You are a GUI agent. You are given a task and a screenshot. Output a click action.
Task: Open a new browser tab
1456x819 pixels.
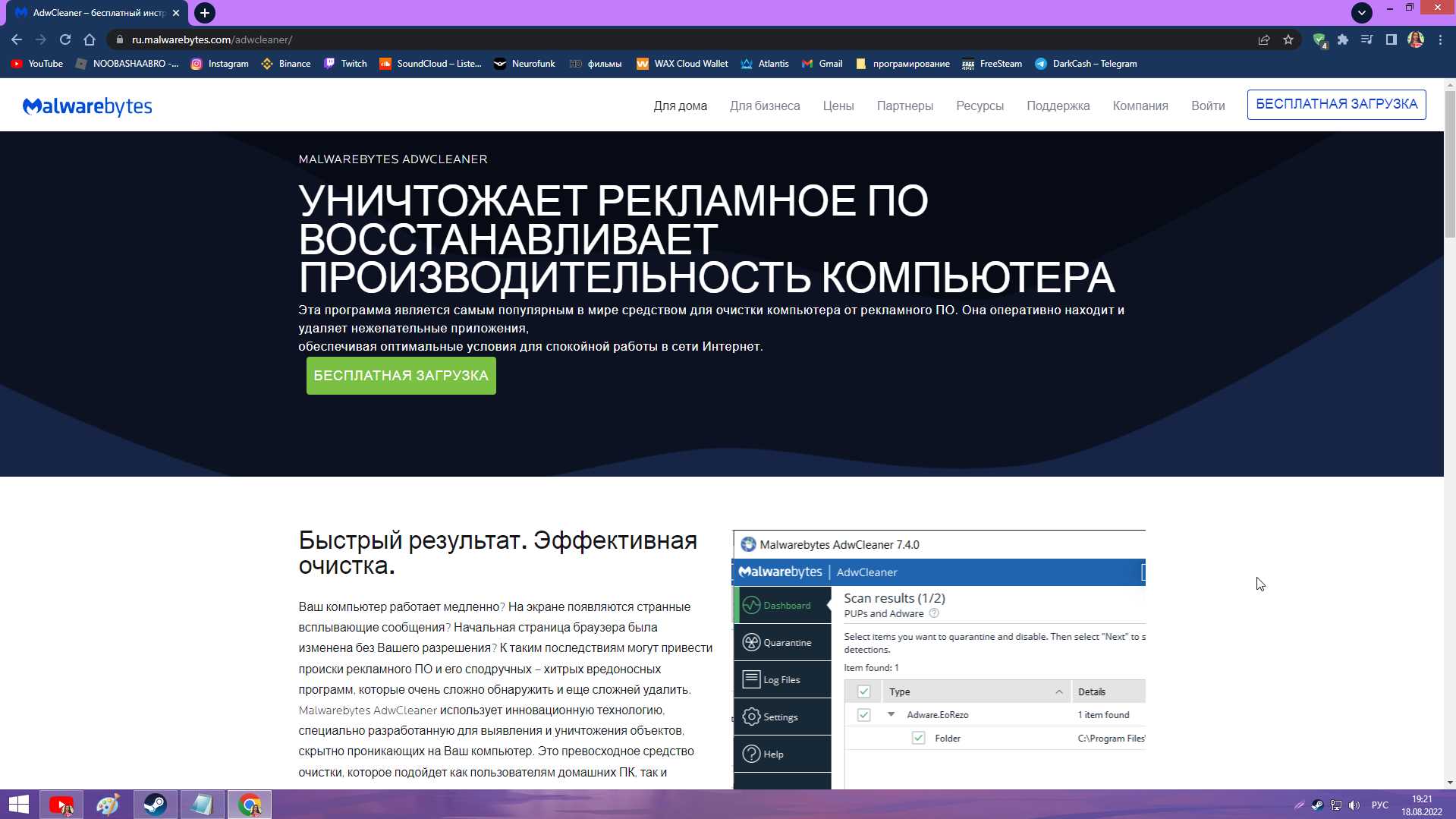[205, 13]
